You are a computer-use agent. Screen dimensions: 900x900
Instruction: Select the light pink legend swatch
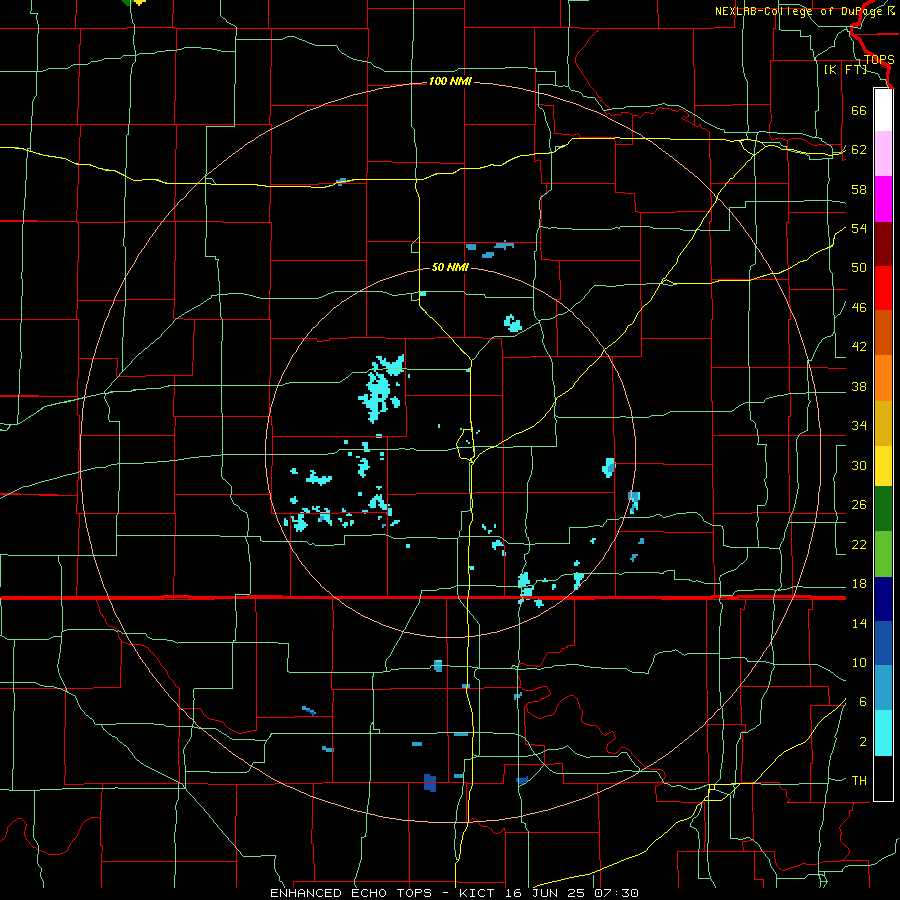883,154
